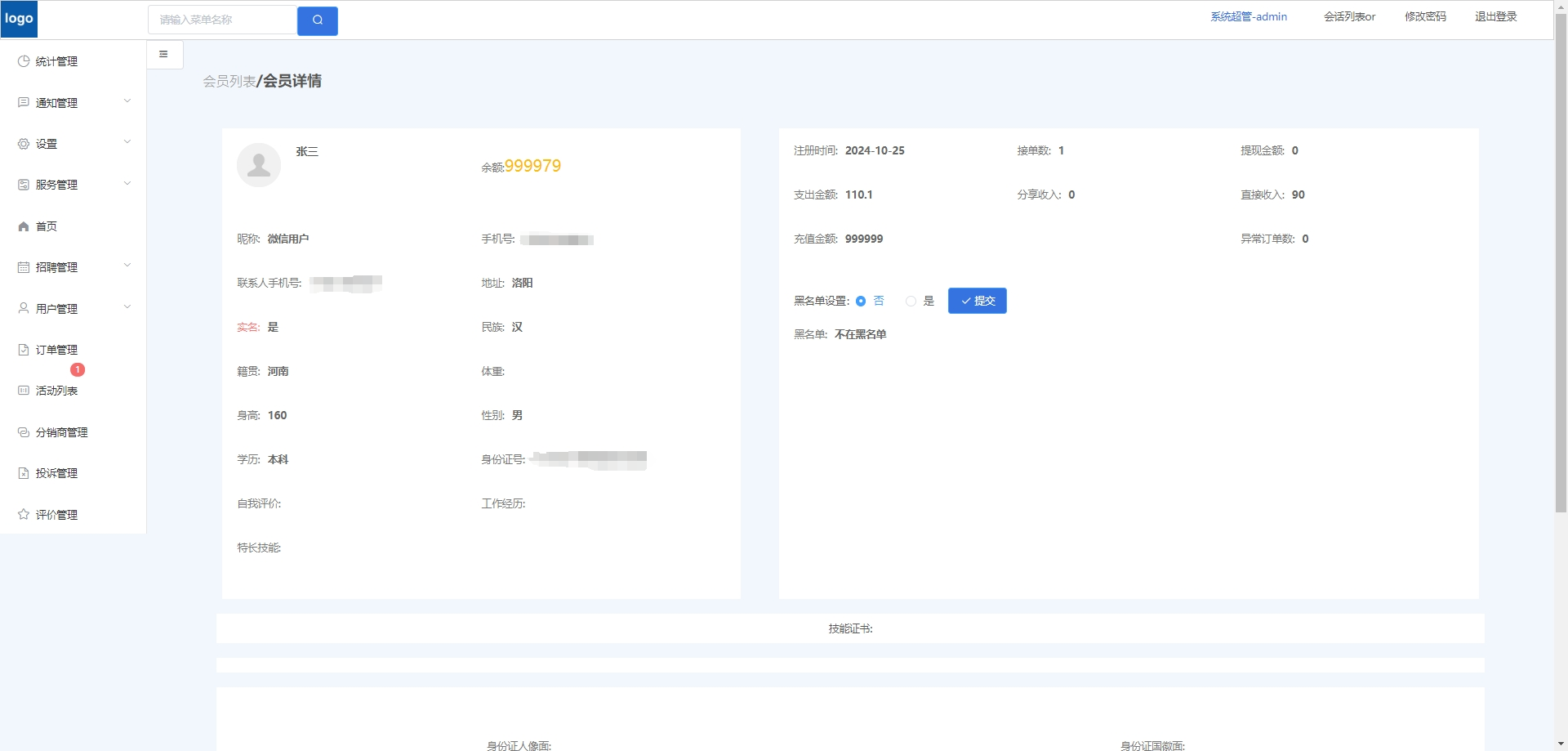Expand the 设置 submenu arrow
Screen dimensions: 1568x751
(127, 142)
